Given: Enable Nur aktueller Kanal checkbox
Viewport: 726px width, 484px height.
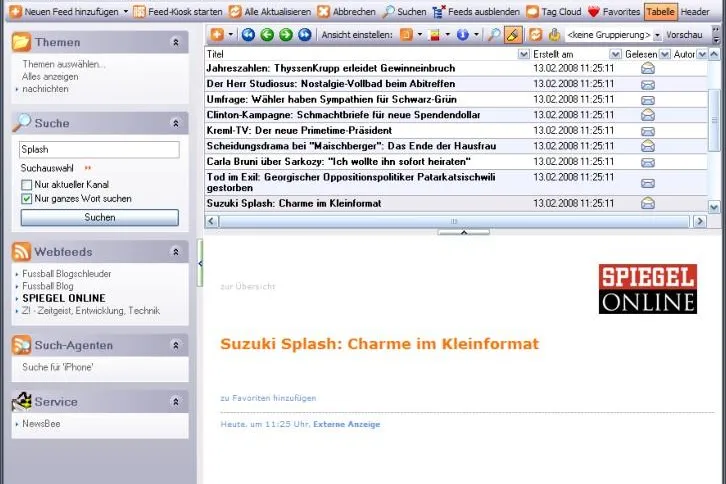Looking at the screenshot, I should tap(27, 185).
